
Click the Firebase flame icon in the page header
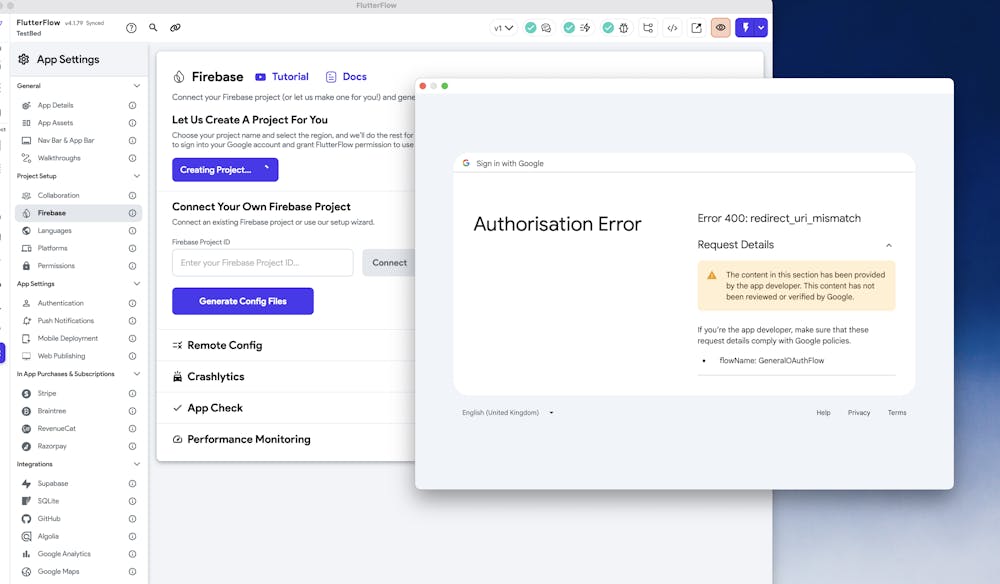(179, 77)
